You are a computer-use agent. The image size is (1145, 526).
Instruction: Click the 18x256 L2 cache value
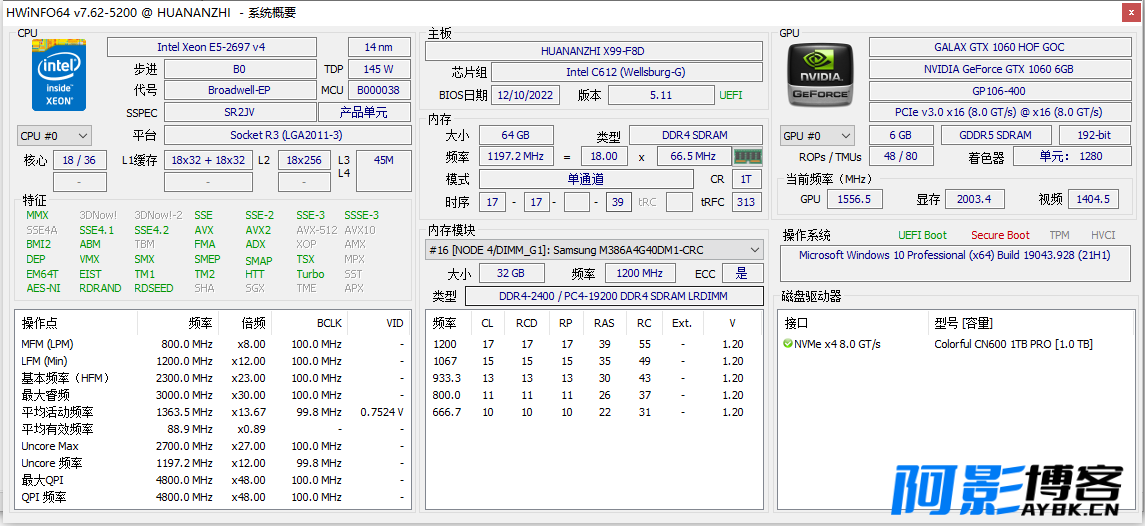(x=305, y=160)
